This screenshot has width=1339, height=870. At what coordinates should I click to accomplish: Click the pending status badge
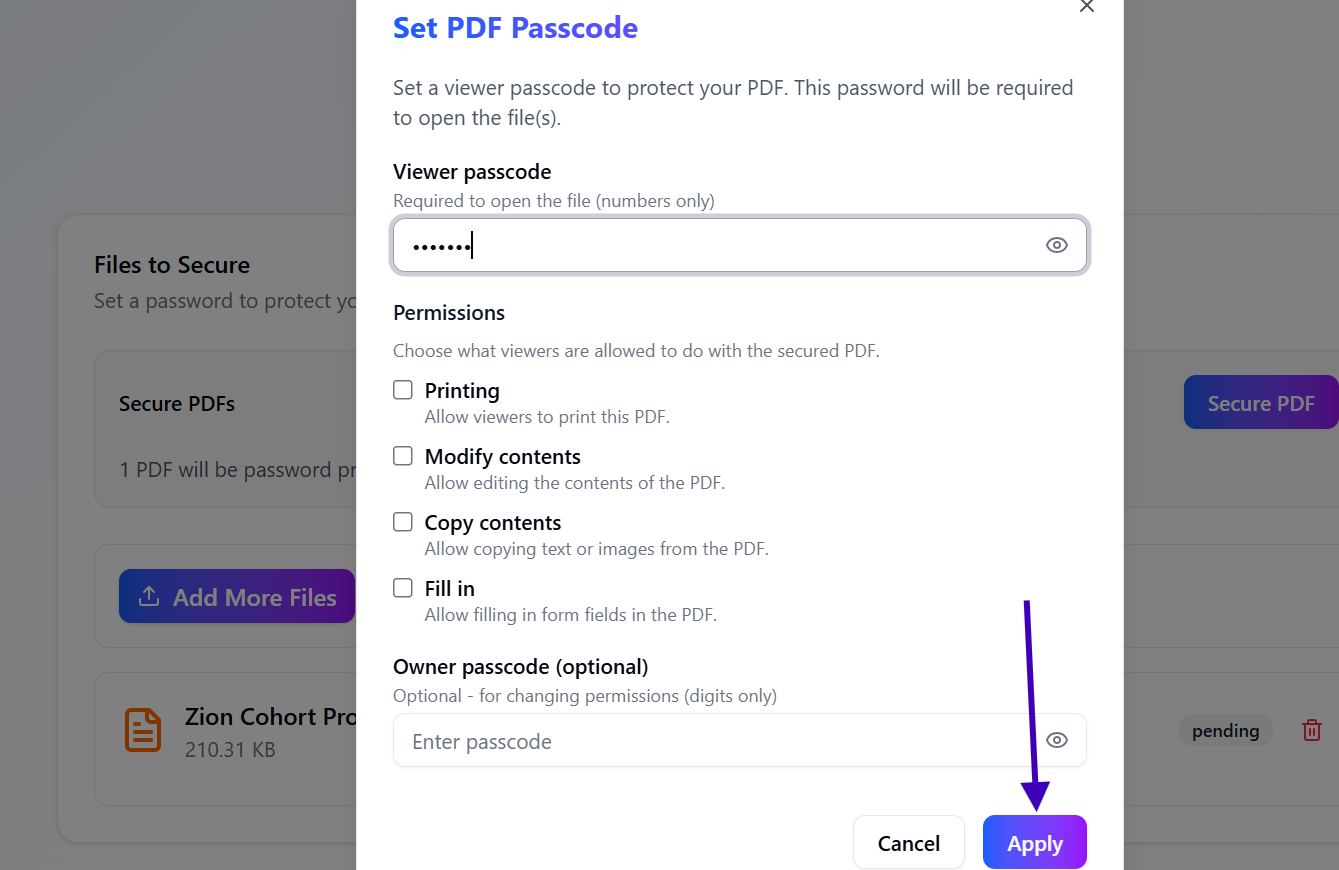(1225, 730)
